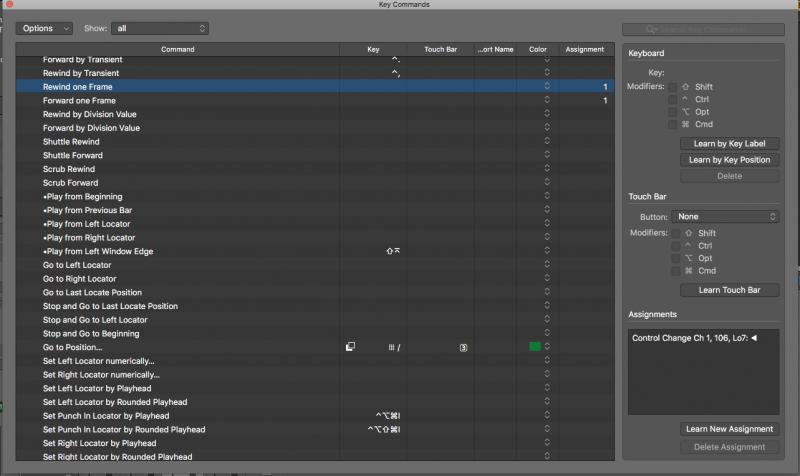The width and height of the screenshot is (800, 476).
Task: Open color stepper for Go to Left Locator row
Action: click(547, 264)
